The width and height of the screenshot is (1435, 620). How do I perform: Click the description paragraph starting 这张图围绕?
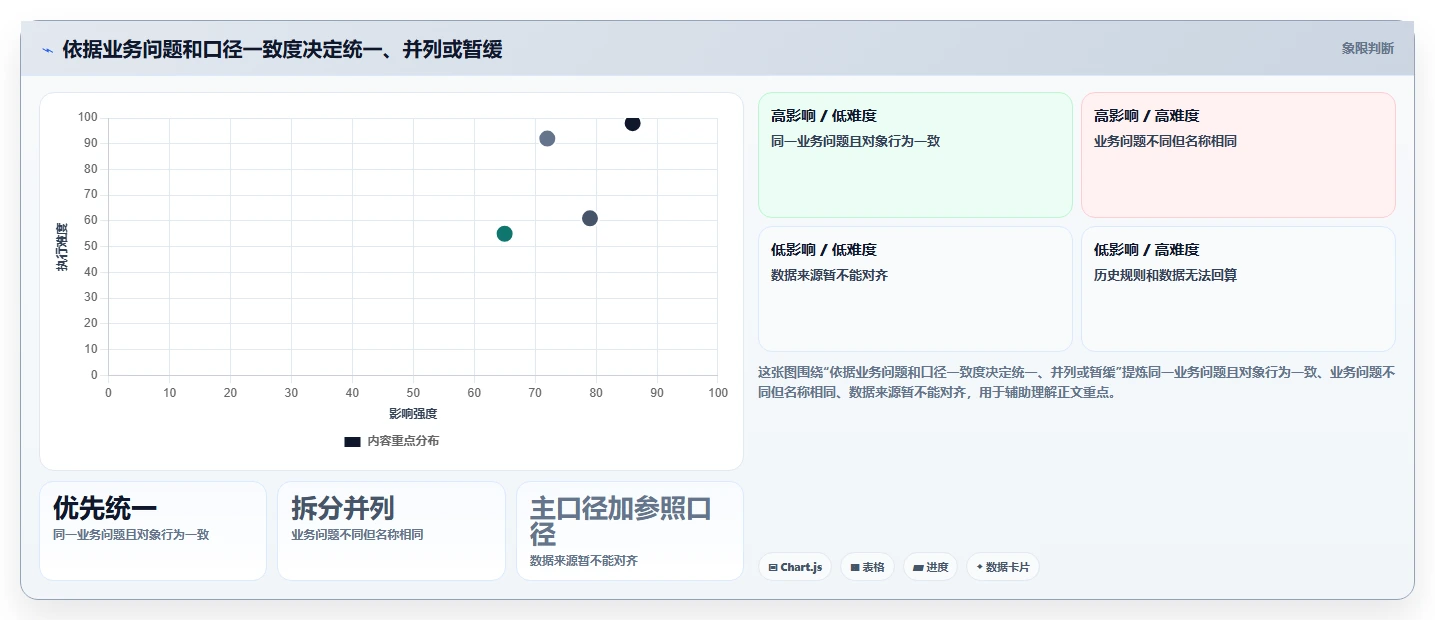[x=1076, y=382]
